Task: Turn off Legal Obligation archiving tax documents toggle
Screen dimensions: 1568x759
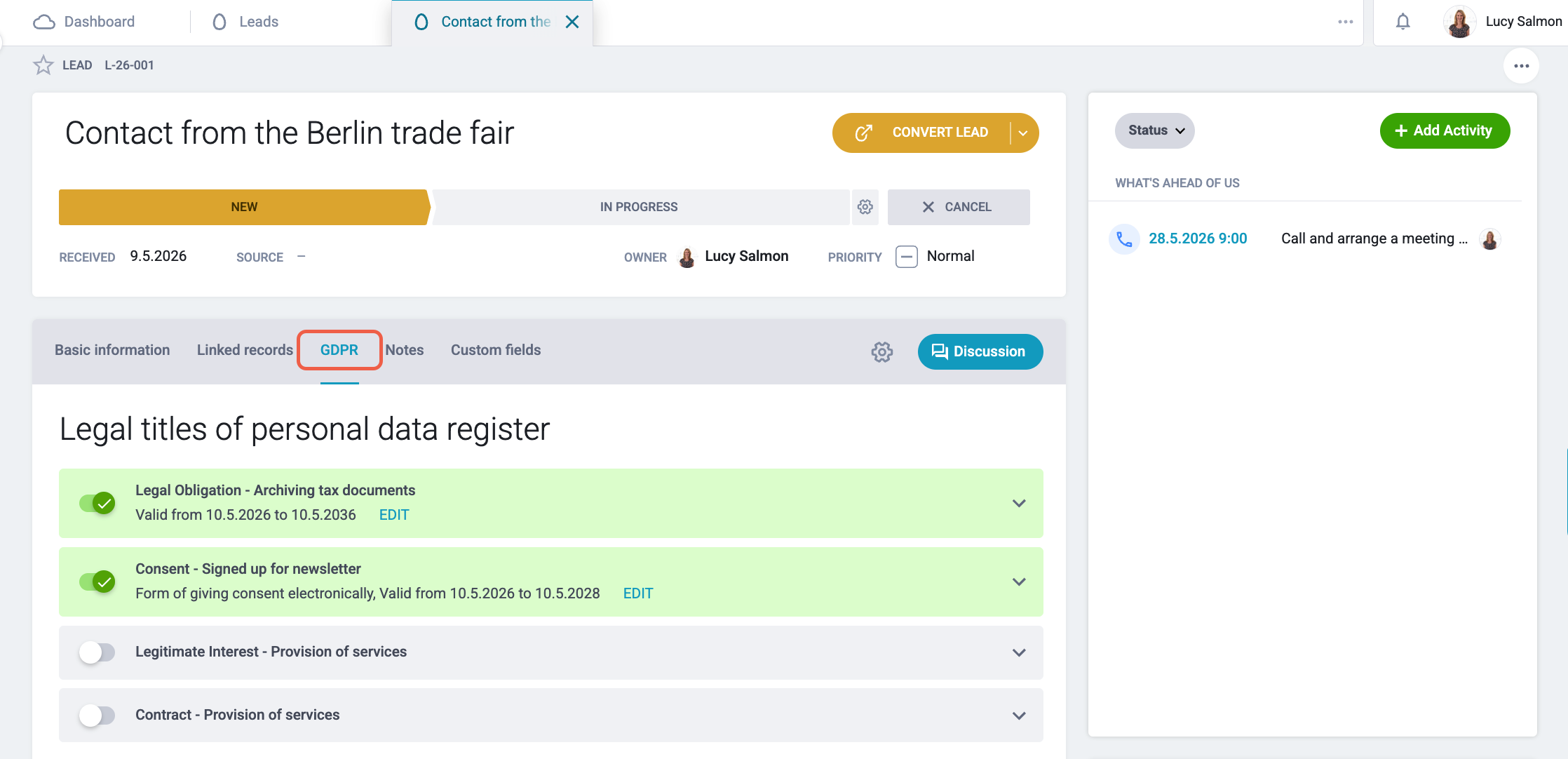Action: (97, 504)
